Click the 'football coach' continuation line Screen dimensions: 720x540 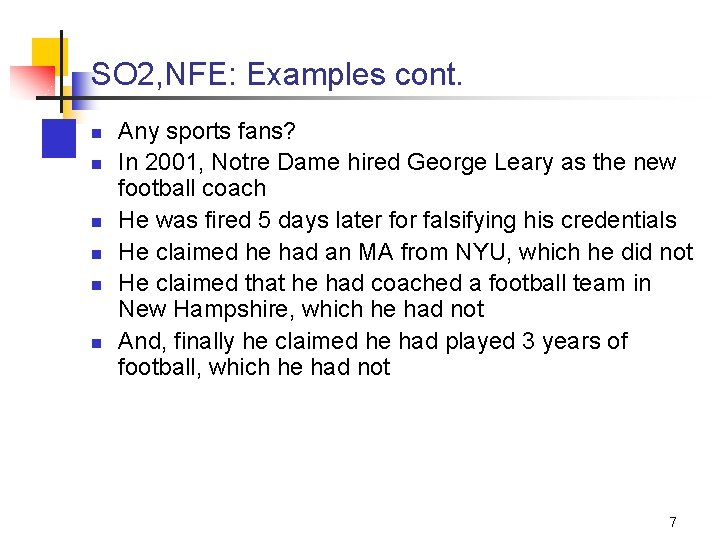[x=192, y=188]
